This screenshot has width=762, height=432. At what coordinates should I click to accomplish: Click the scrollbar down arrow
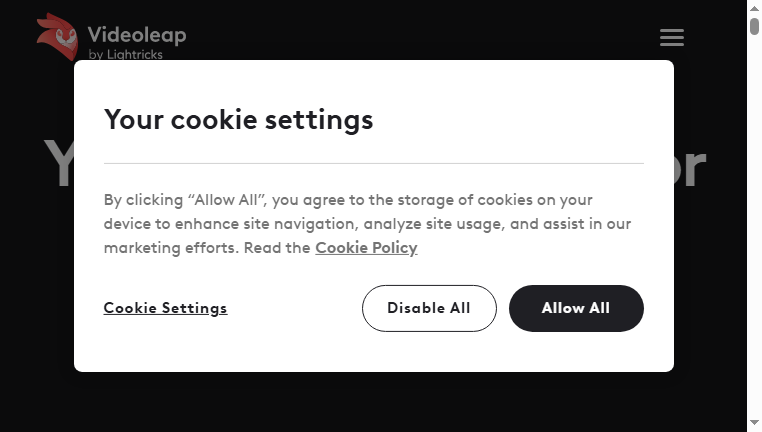click(754, 423)
